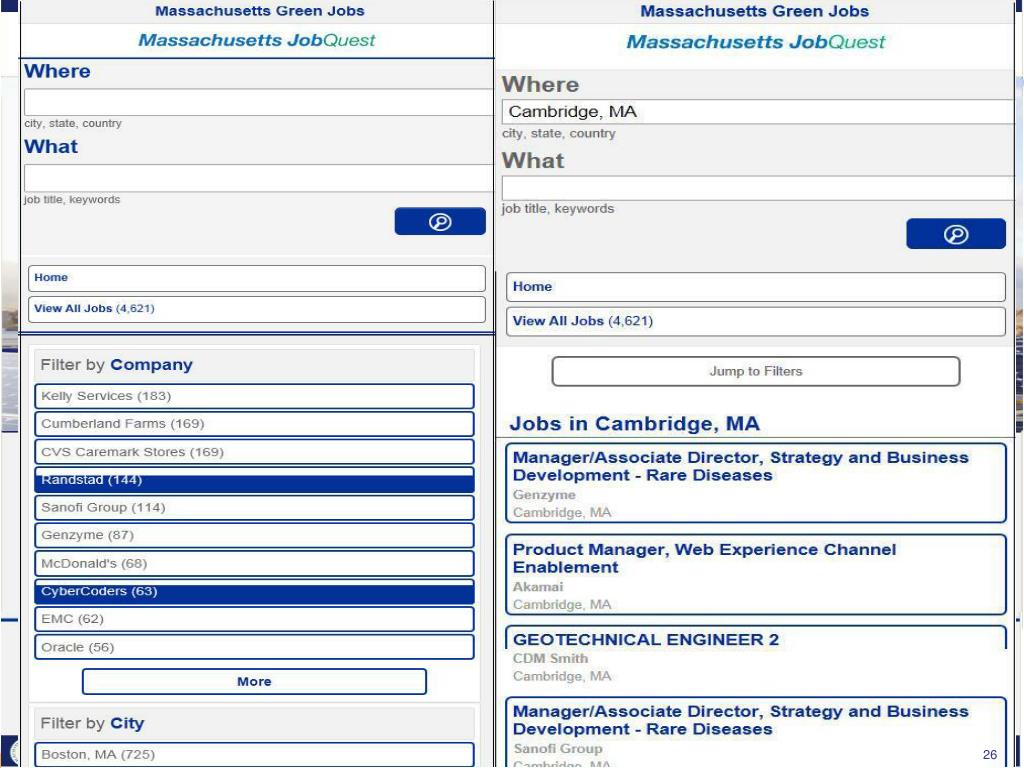
Task: Click Massachusetts Green Jobs title in right panel
Action: pos(754,11)
